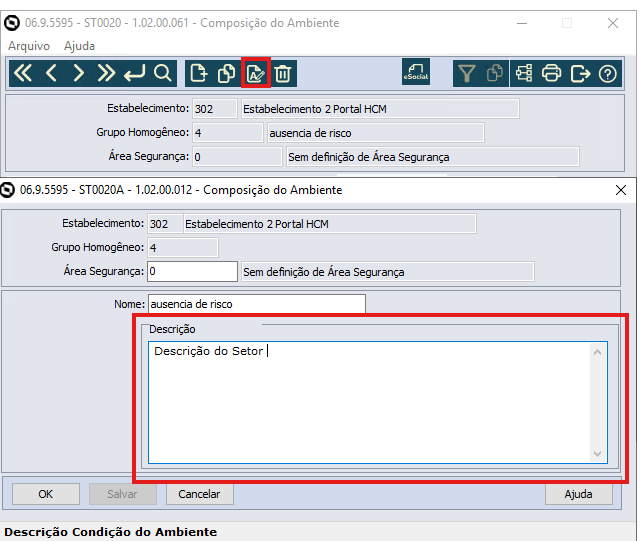Image resolution: width=640 pixels, height=541 pixels.
Task: Open the eSocial toolbar button
Action: [x=416, y=72]
